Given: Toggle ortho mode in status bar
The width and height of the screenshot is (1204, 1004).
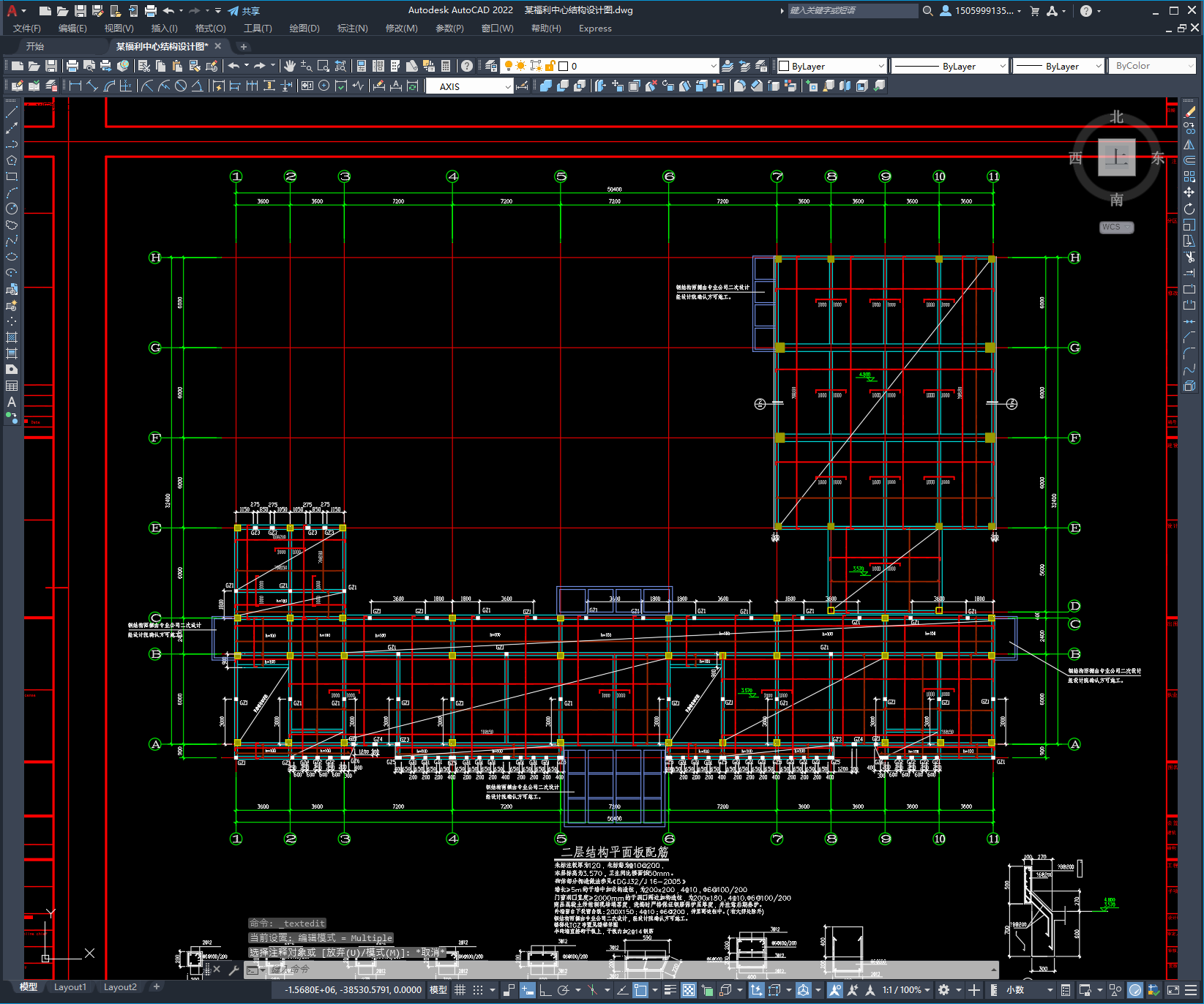Looking at the screenshot, I should (x=545, y=989).
